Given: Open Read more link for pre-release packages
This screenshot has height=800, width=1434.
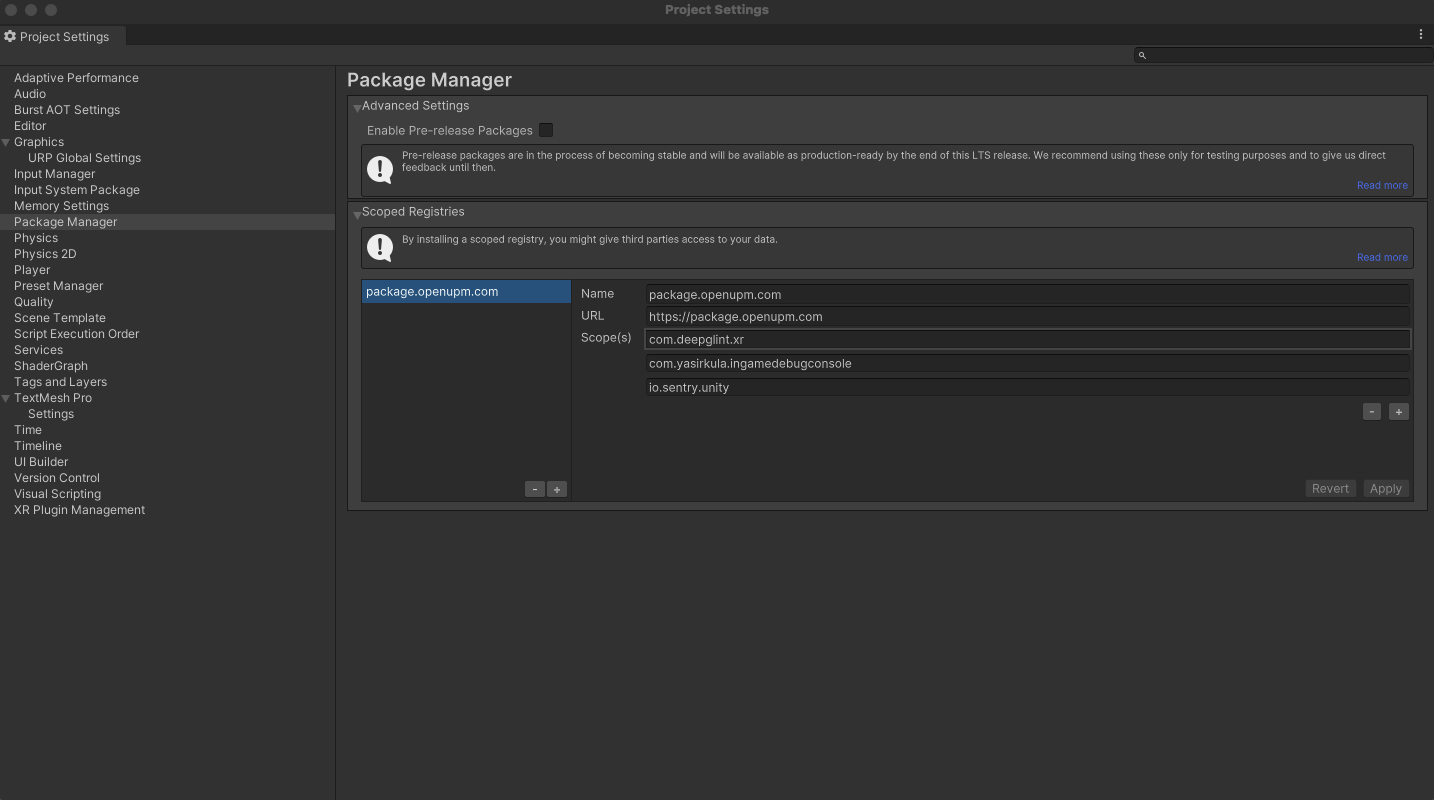Looking at the screenshot, I should point(1381,185).
